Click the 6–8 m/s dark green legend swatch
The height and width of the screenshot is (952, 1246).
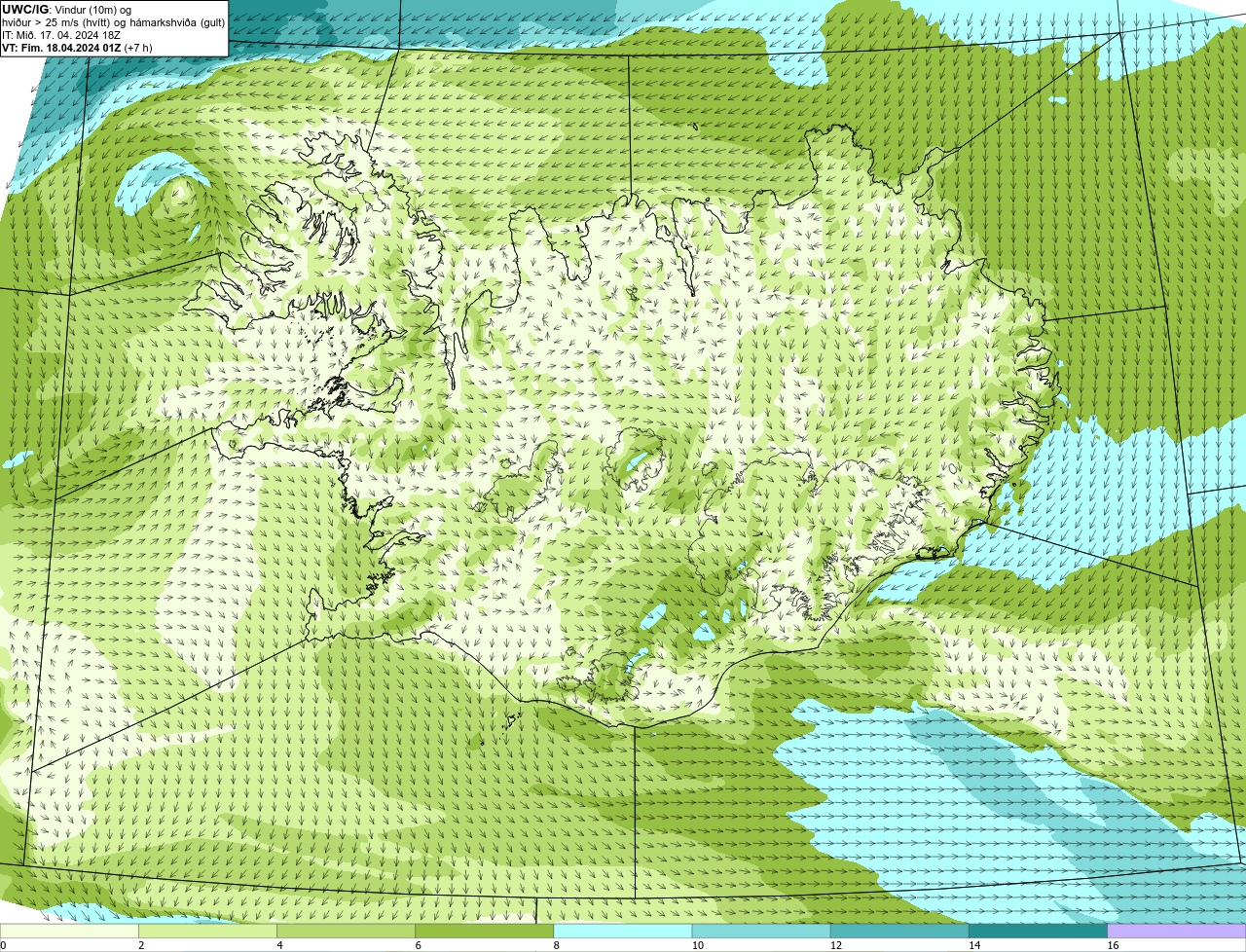(485, 931)
